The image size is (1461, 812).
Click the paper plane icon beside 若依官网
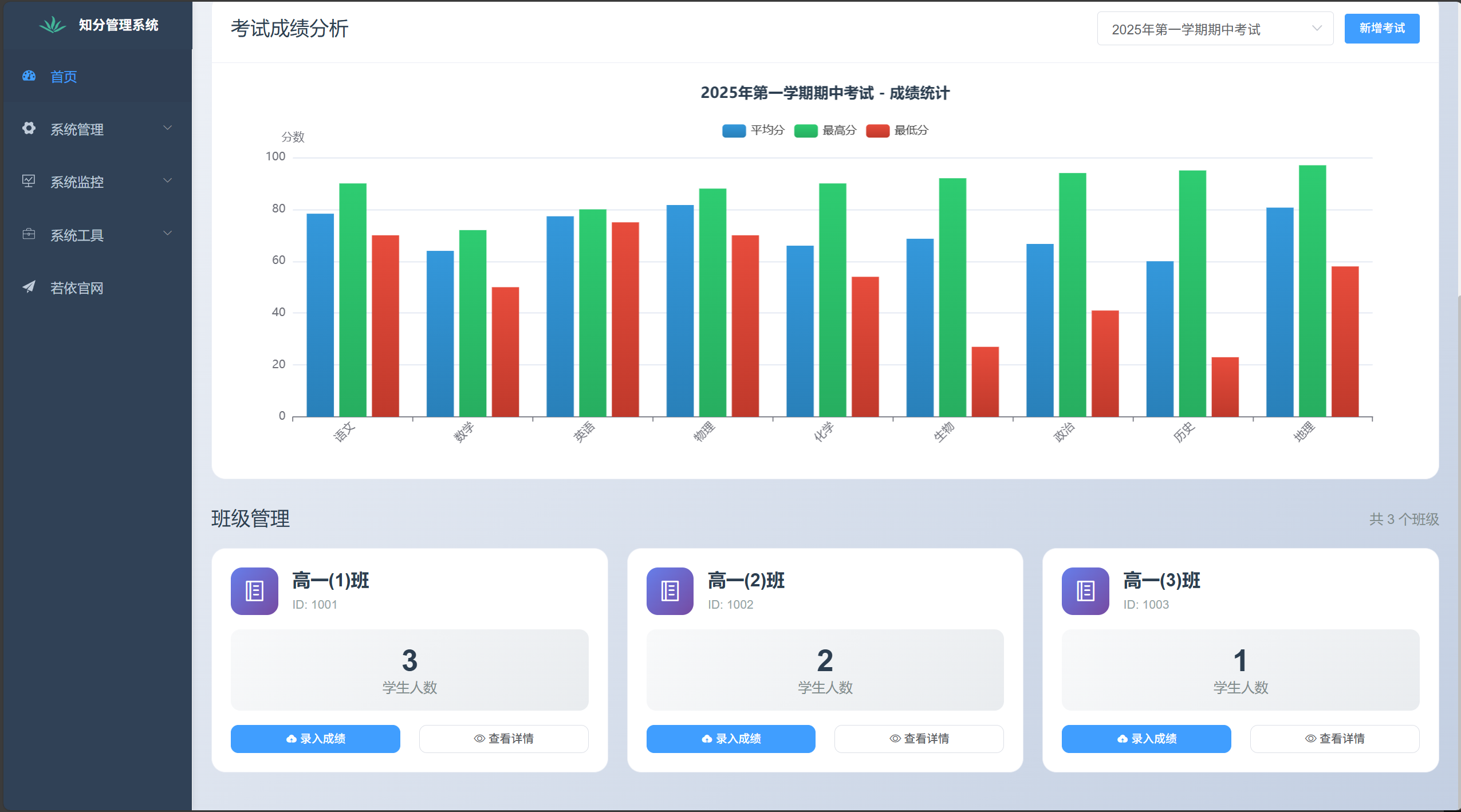pos(29,287)
